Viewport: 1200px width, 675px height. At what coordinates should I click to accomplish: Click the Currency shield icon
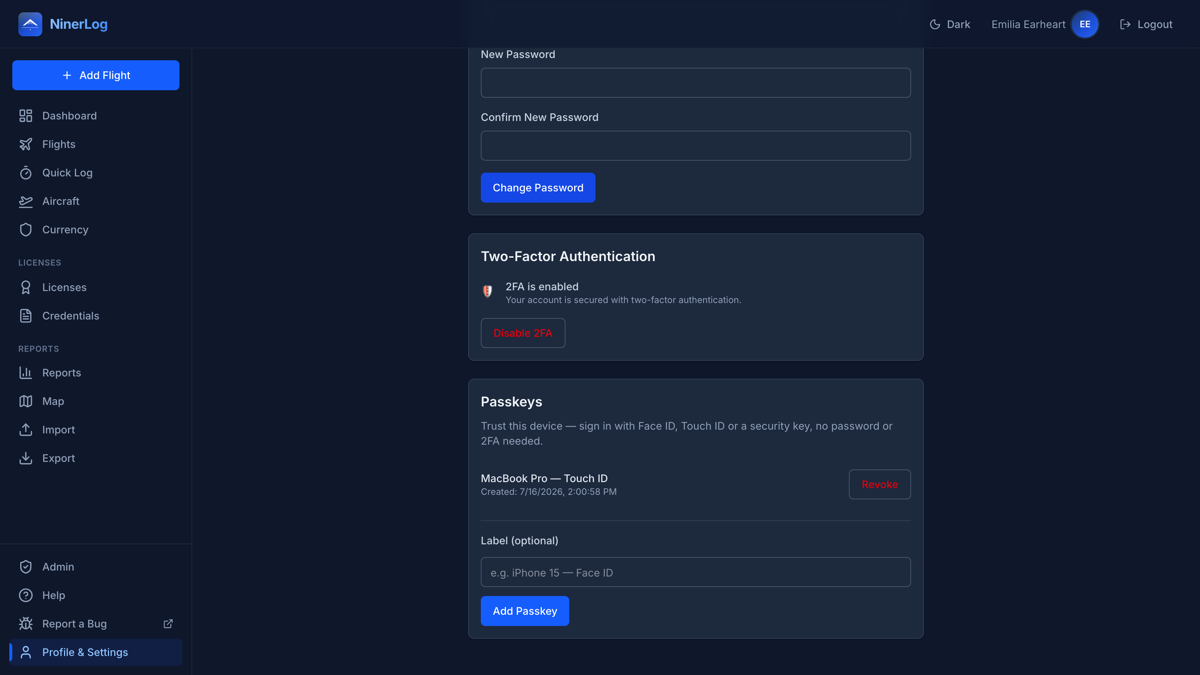coord(26,230)
